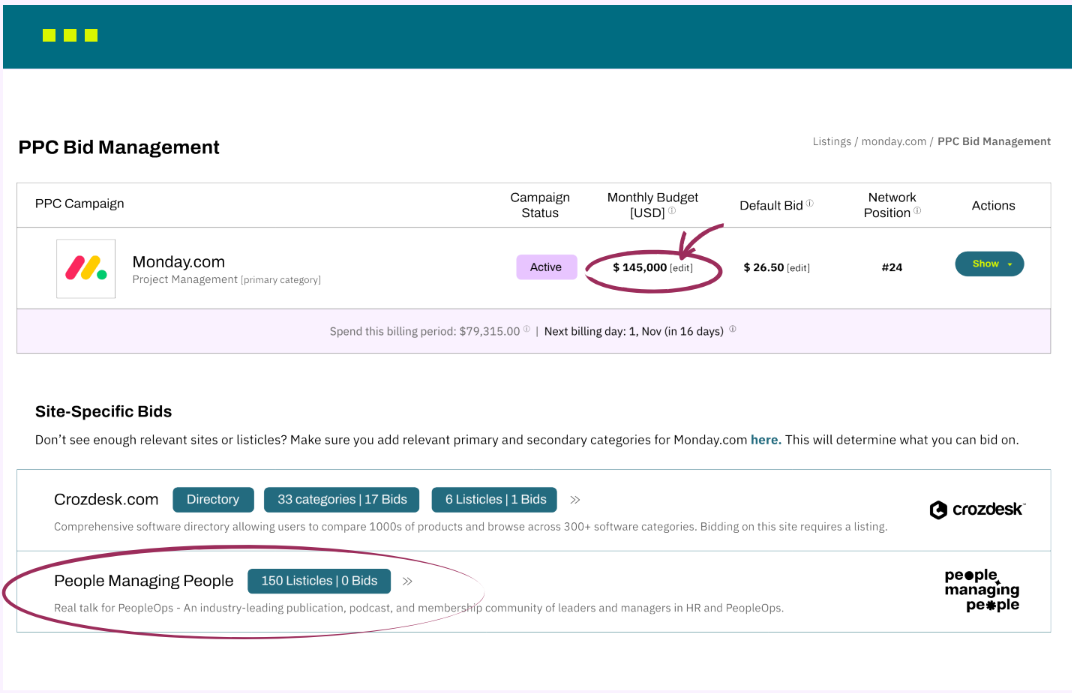Click the three yellow squares logo
1072x693 pixels.
70,36
